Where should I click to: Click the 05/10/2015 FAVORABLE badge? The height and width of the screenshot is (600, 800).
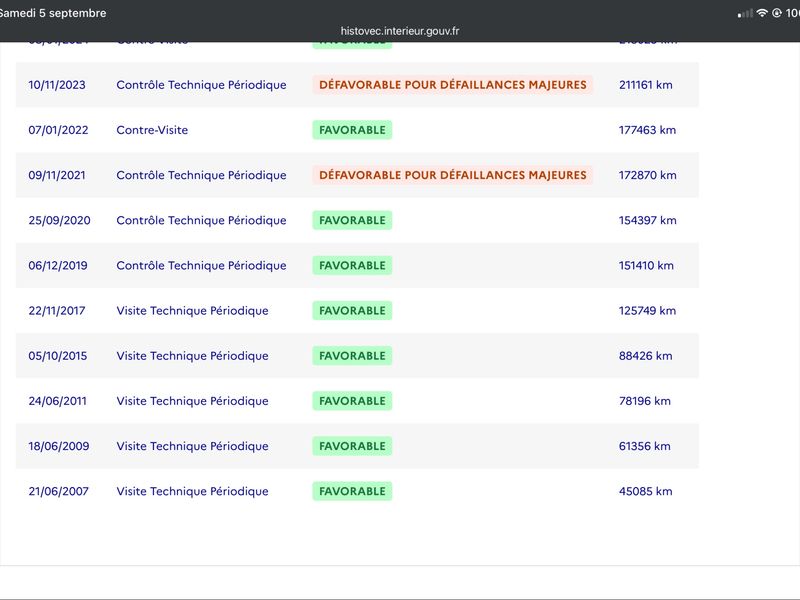pyautogui.click(x=352, y=356)
